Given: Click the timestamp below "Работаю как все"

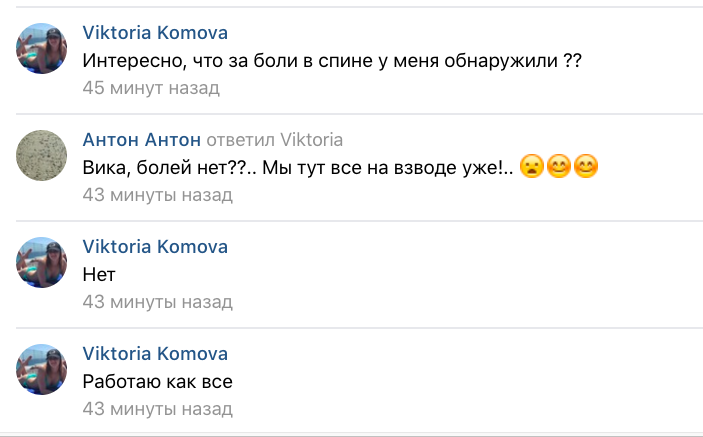Looking at the screenshot, I should coord(157,409).
